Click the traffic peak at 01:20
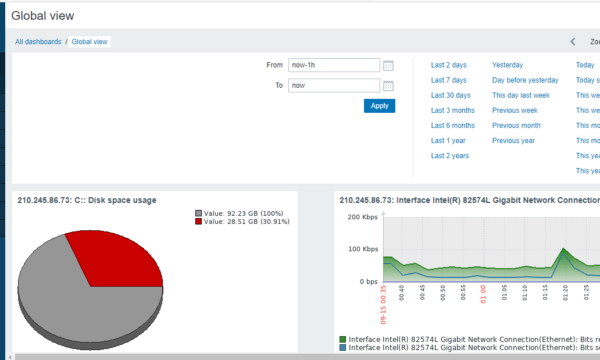 pyautogui.click(x=563, y=249)
